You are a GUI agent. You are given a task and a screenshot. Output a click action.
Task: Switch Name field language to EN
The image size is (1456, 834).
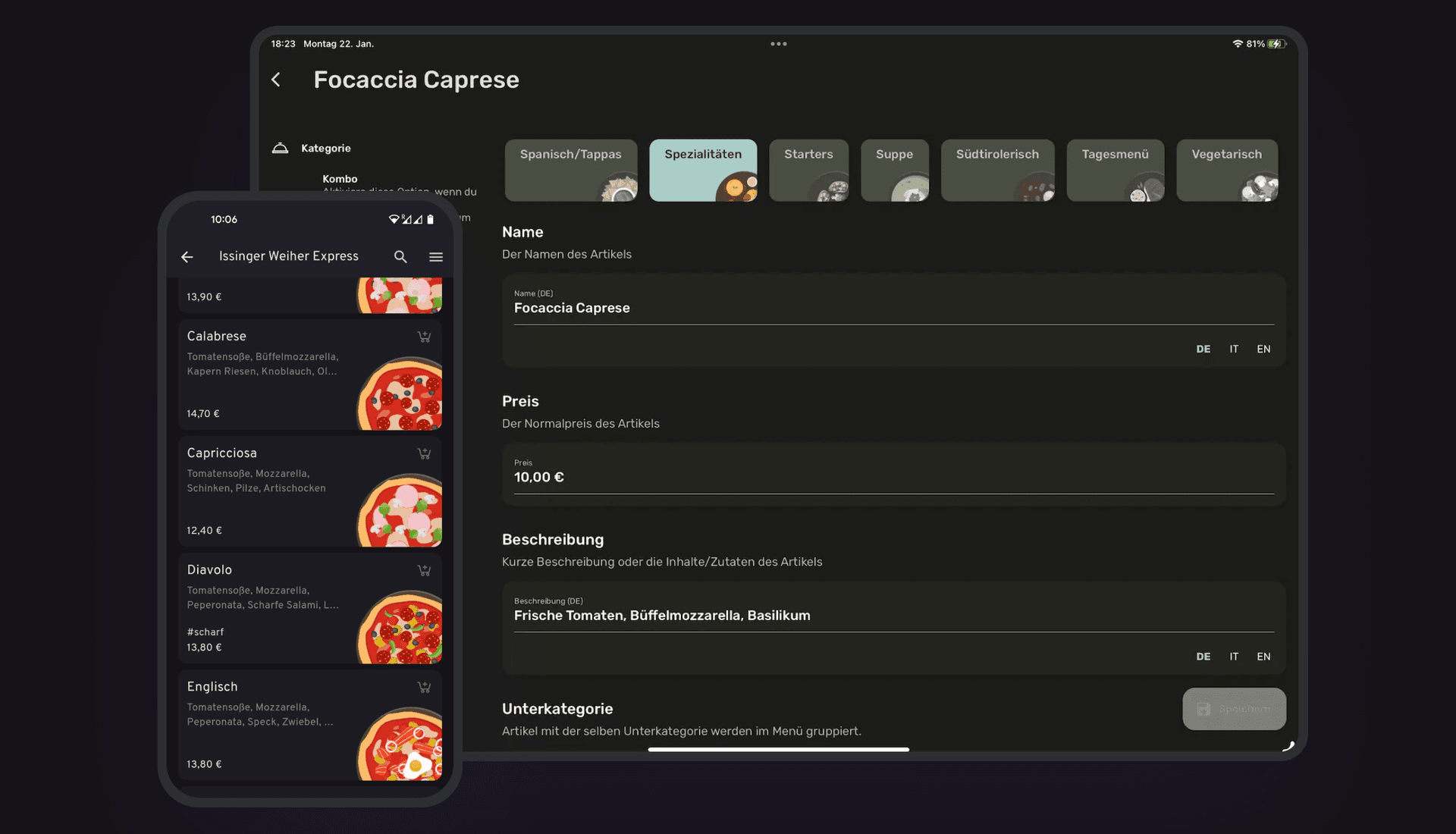tap(1263, 349)
